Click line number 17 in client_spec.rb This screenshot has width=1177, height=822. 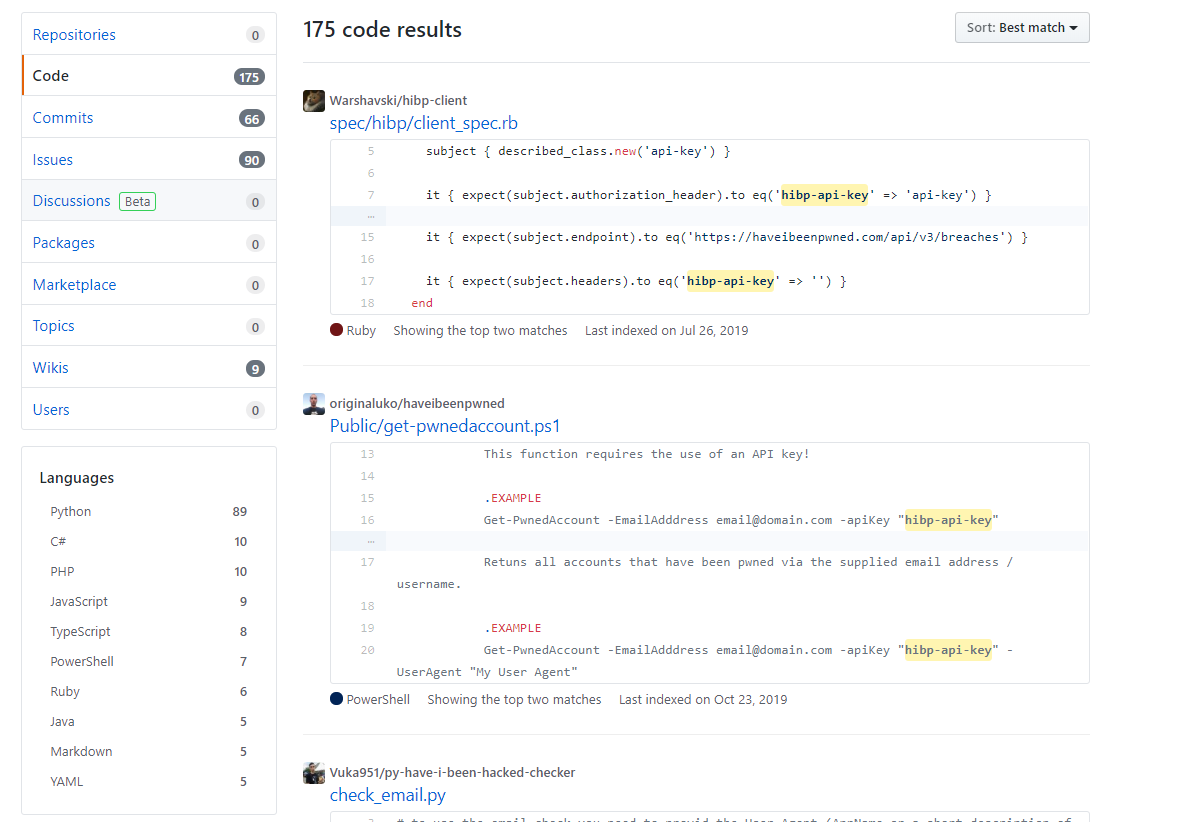click(x=367, y=282)
